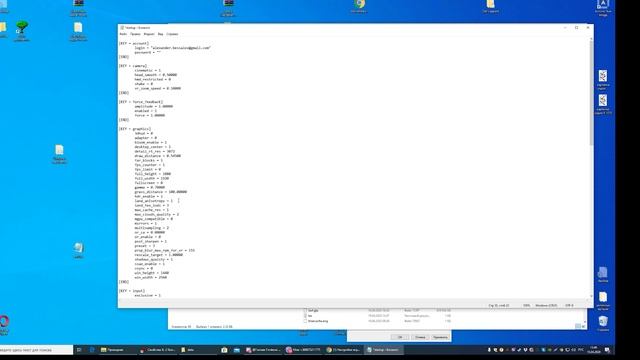The width and height of the screenshot is (640, 360).
Task: Open the Файл menu in Notepad
Action: (123, 34)
